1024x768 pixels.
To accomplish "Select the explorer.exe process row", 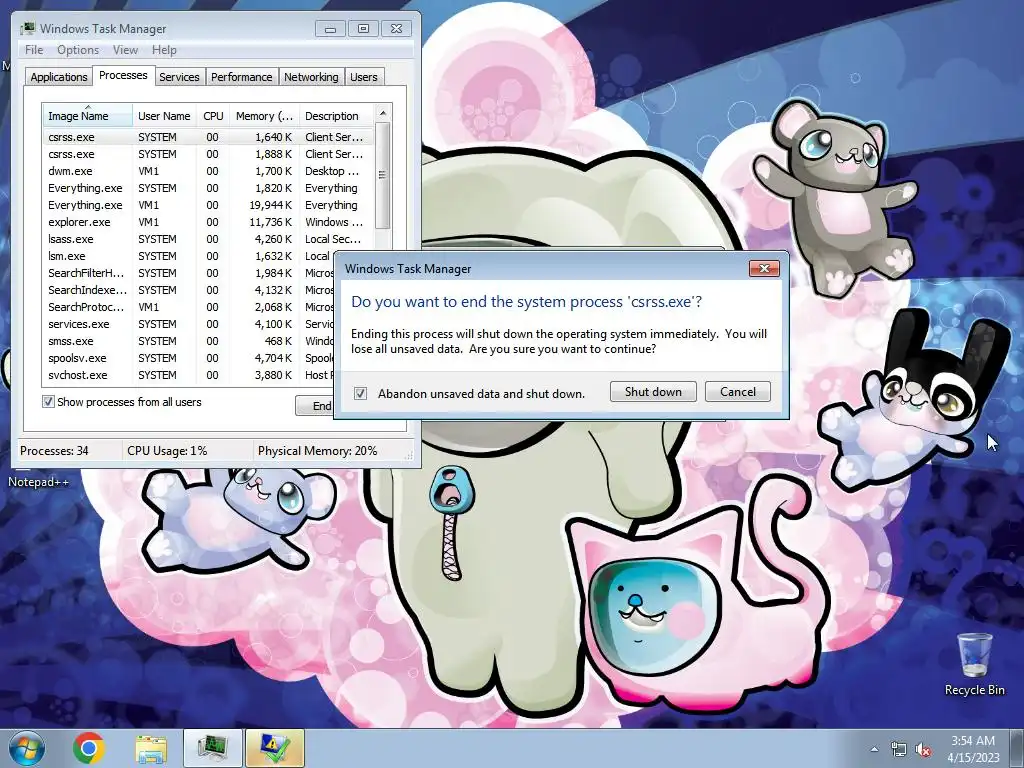I will pos(208,222).
